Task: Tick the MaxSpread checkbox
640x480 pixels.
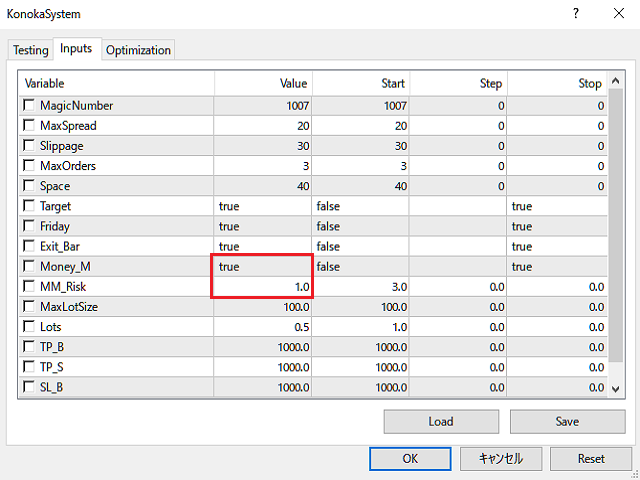Action: (x=29, y=125)
